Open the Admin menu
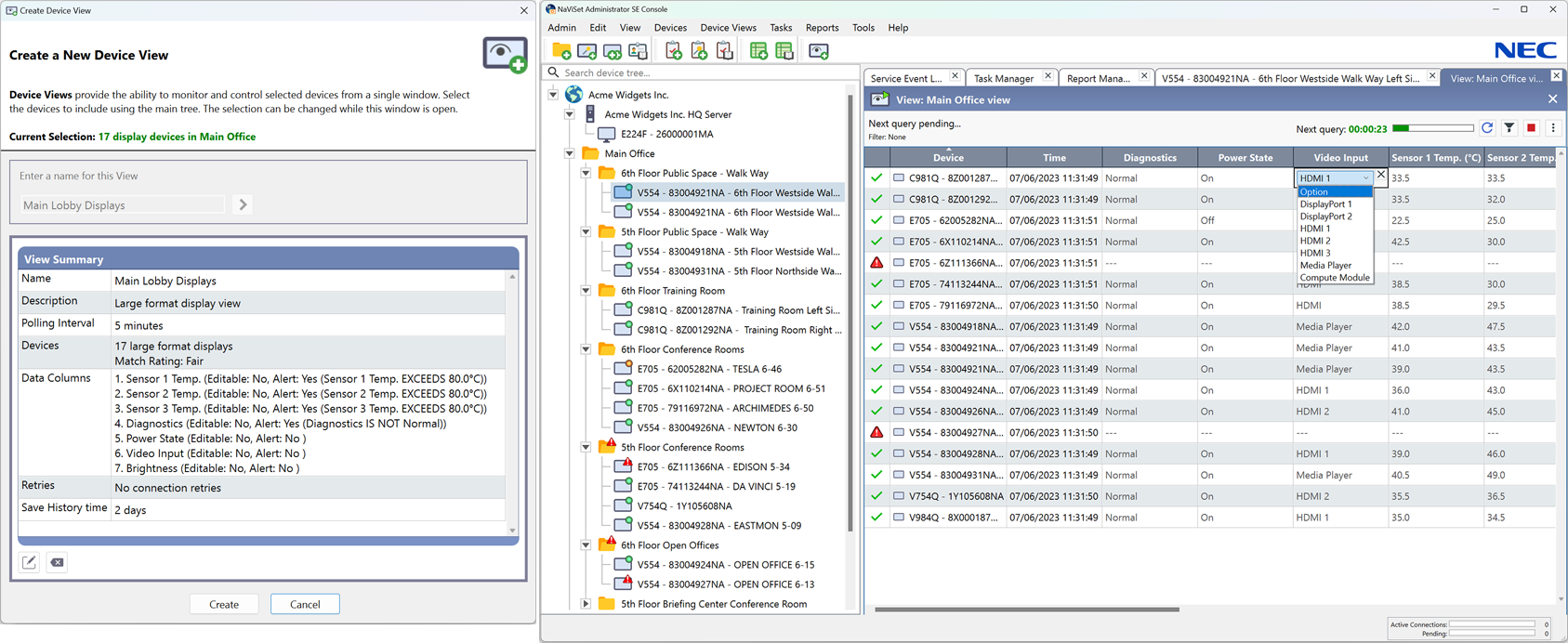Screen dimensions: 1568x643 click(x=562, y=28)
